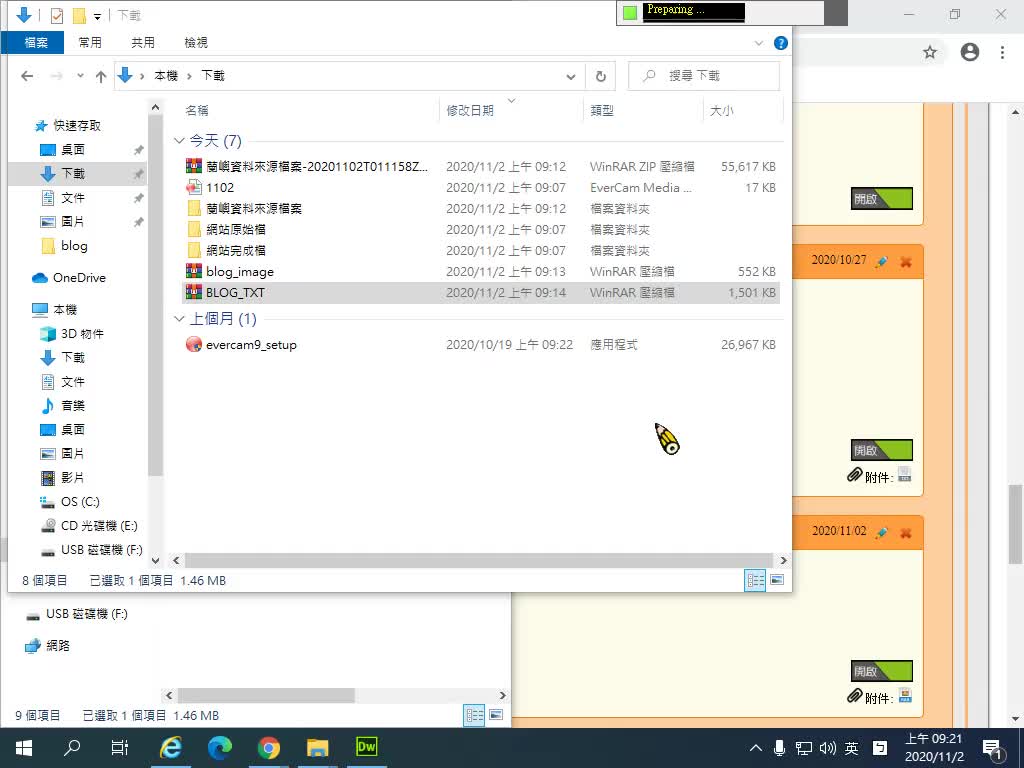Open the 常用 ribbon tab
Image resolution: width=1024 pixels, height=768 pixels.
[90, 42]
